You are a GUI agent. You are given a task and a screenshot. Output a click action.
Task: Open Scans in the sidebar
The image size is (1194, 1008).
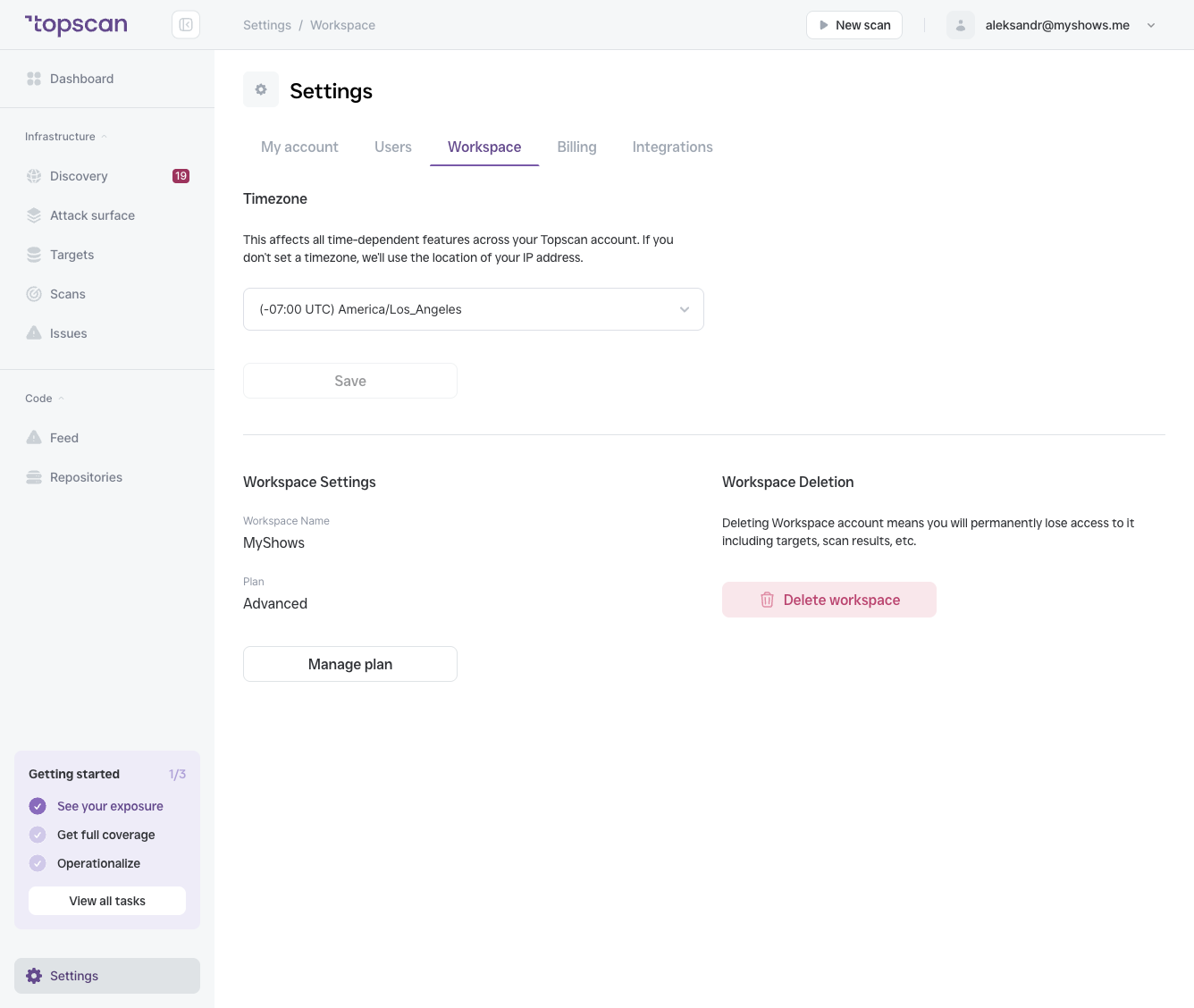pos(107,294)
